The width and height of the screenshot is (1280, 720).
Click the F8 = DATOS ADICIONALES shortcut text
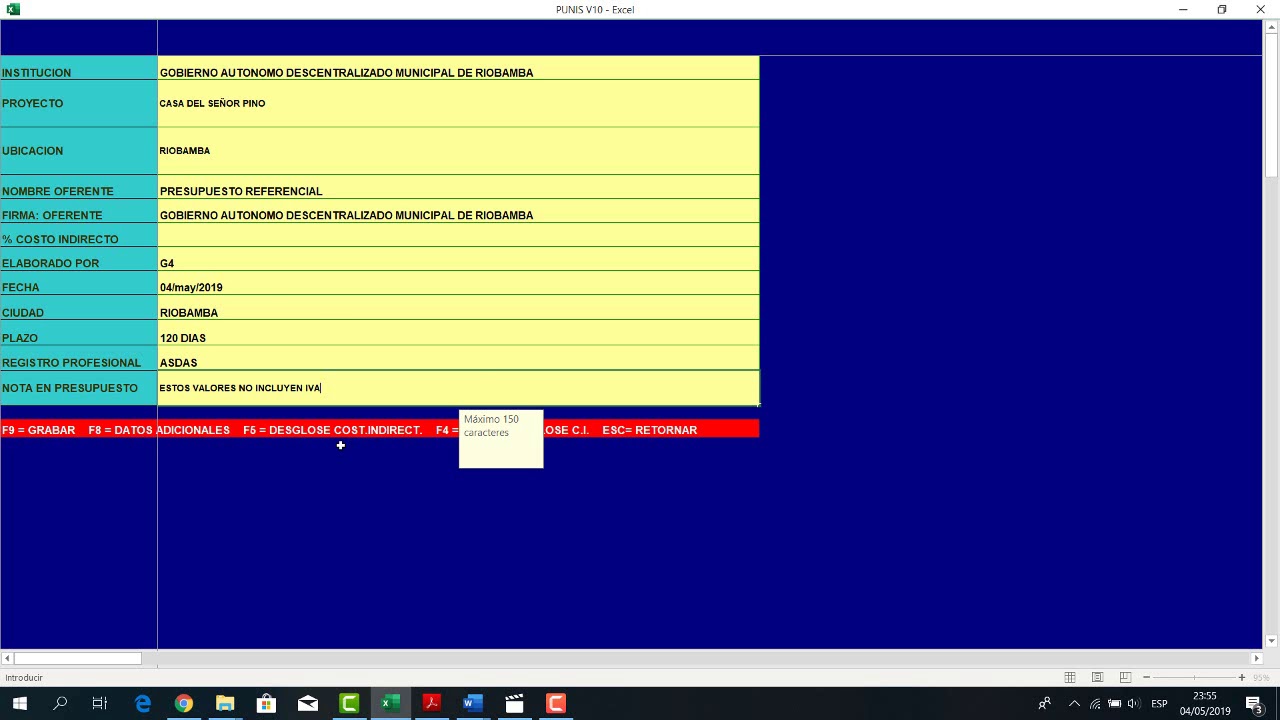(159, 430)
